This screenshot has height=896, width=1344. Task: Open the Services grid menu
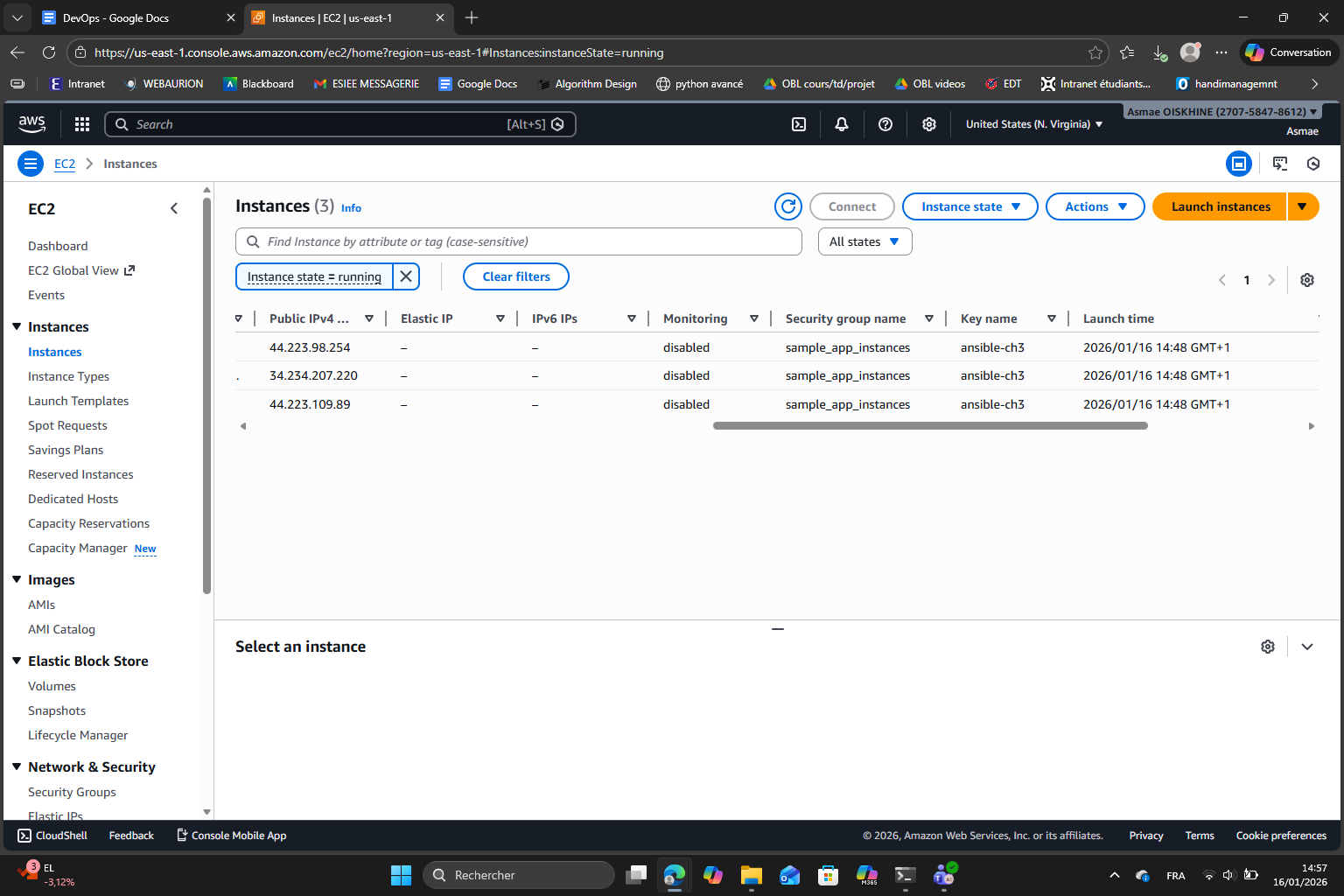tap(81, 123)
